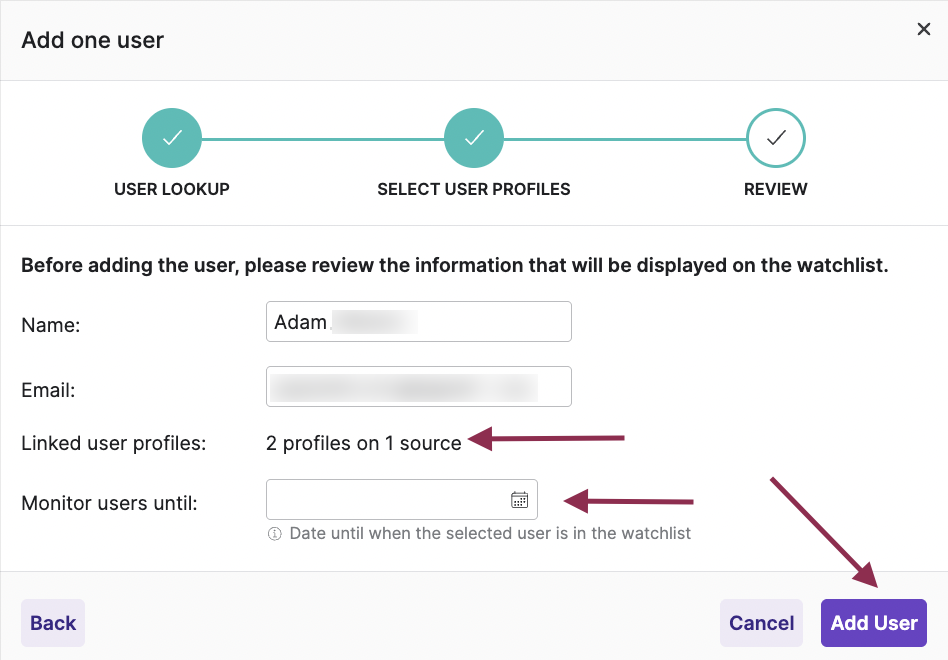
Task: Select the REVIEW step label
Action: (776, 189)
